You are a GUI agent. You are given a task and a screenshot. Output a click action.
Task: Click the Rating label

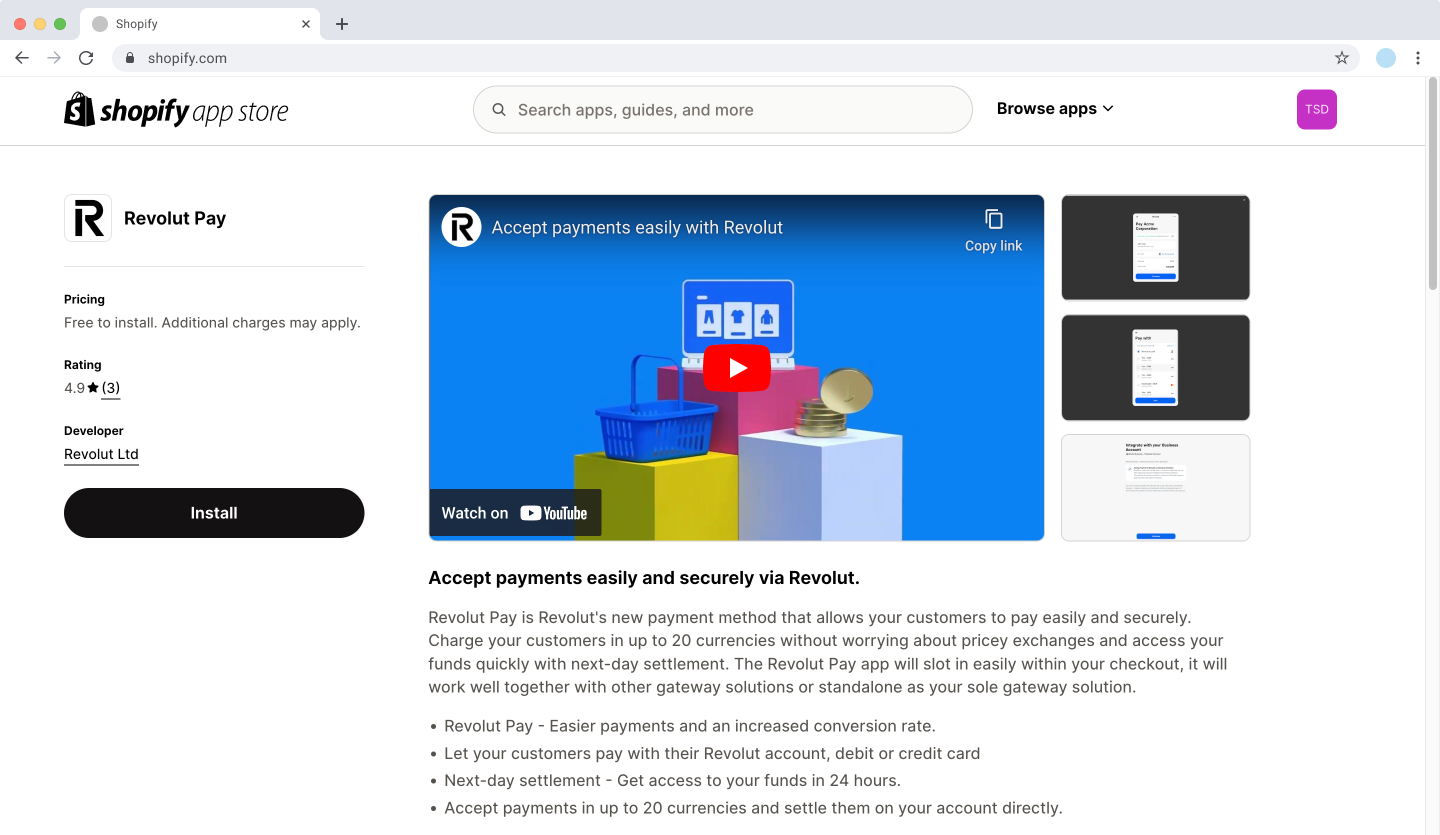[83, 365]
